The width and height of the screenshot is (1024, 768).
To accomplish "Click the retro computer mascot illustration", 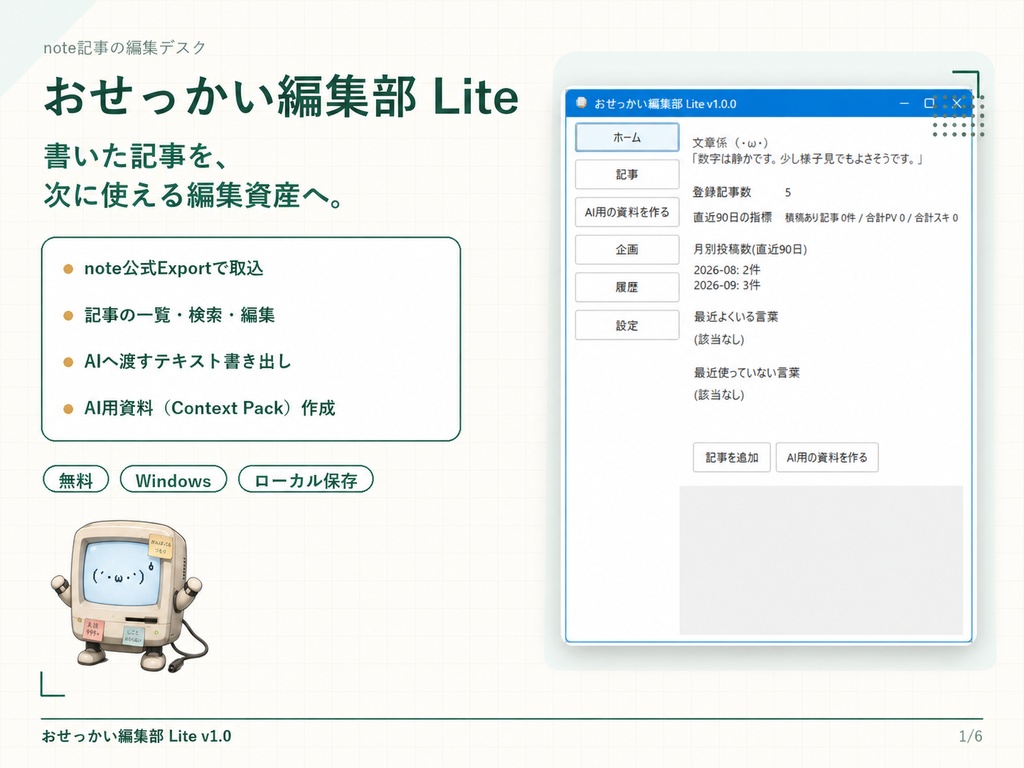I will (129, 596).
